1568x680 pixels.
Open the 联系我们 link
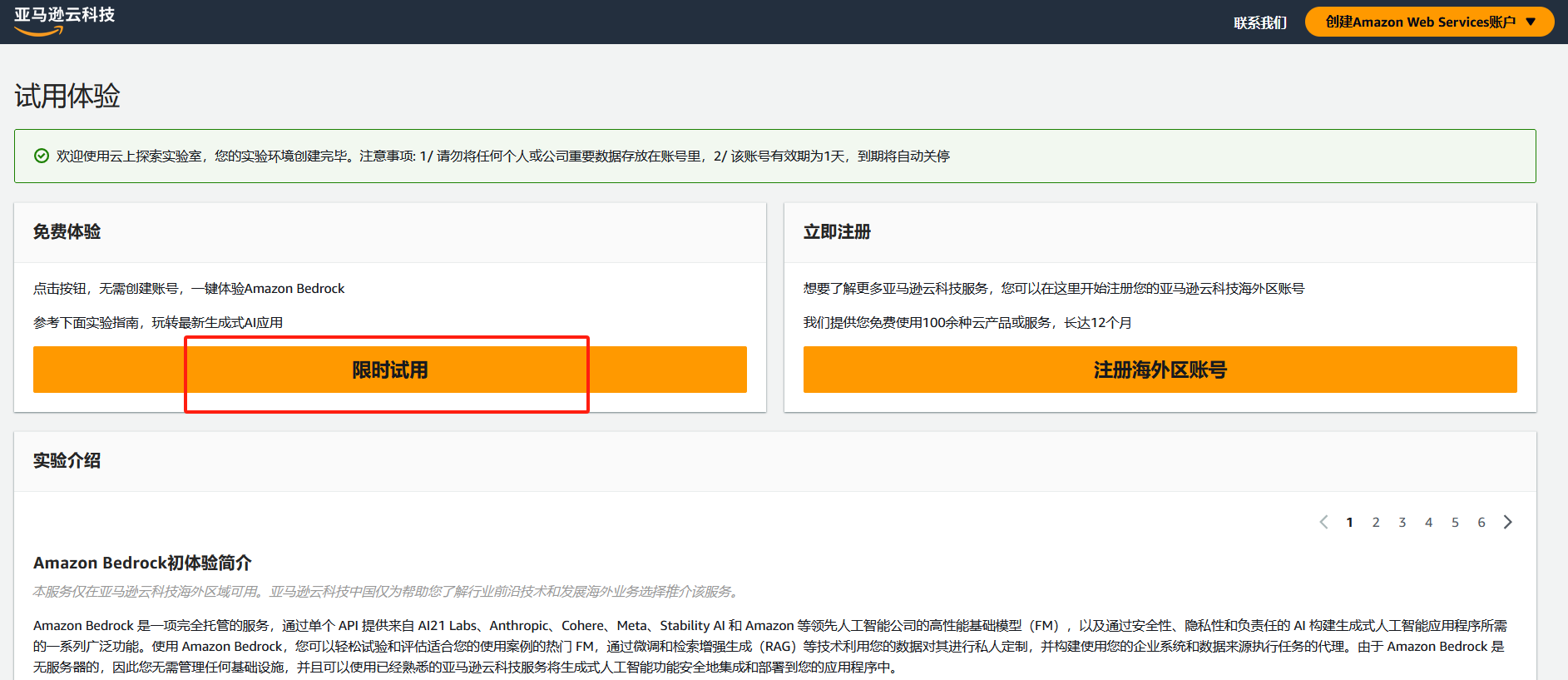click(1260, 22)
